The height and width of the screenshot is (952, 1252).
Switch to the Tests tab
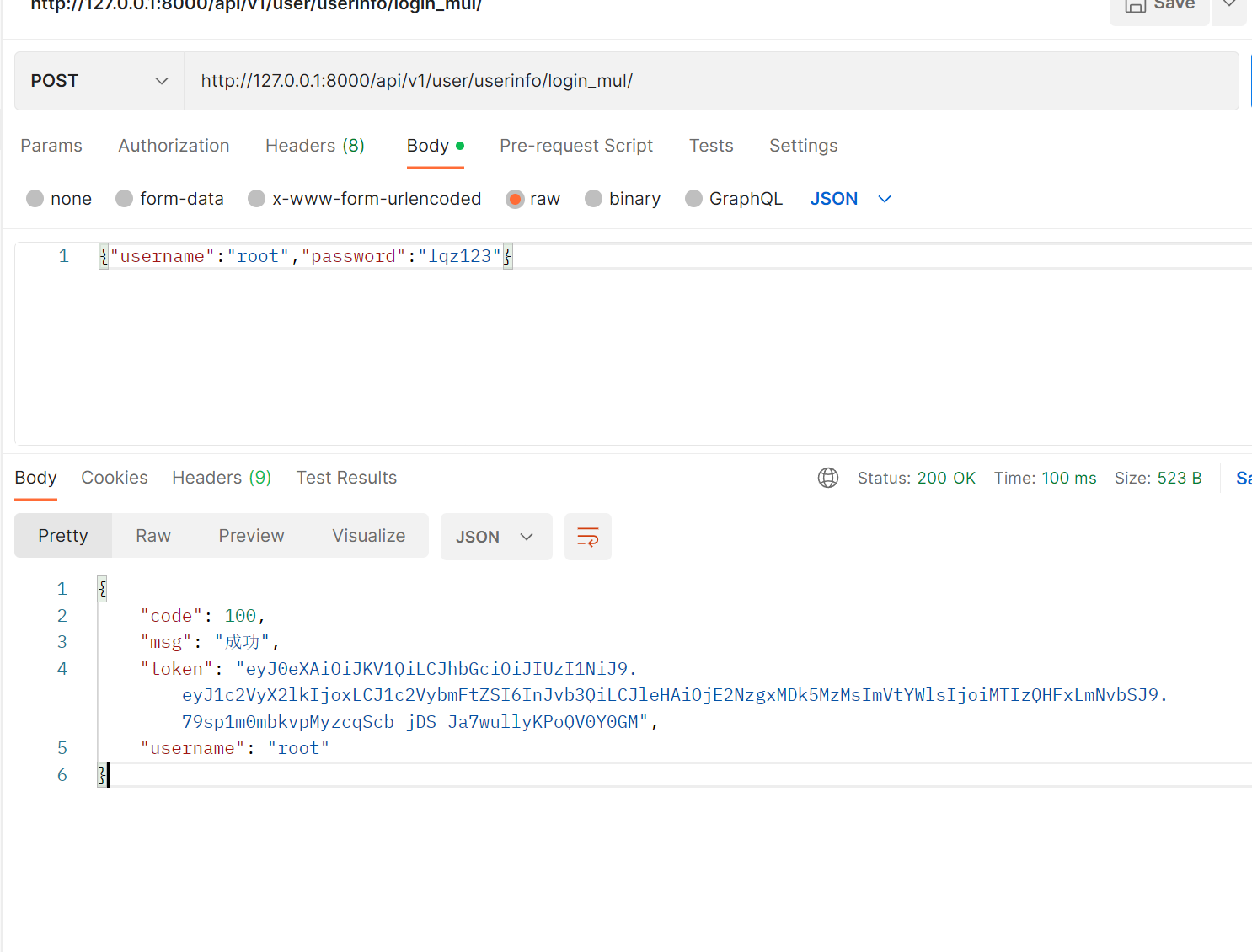click(711, 146)
